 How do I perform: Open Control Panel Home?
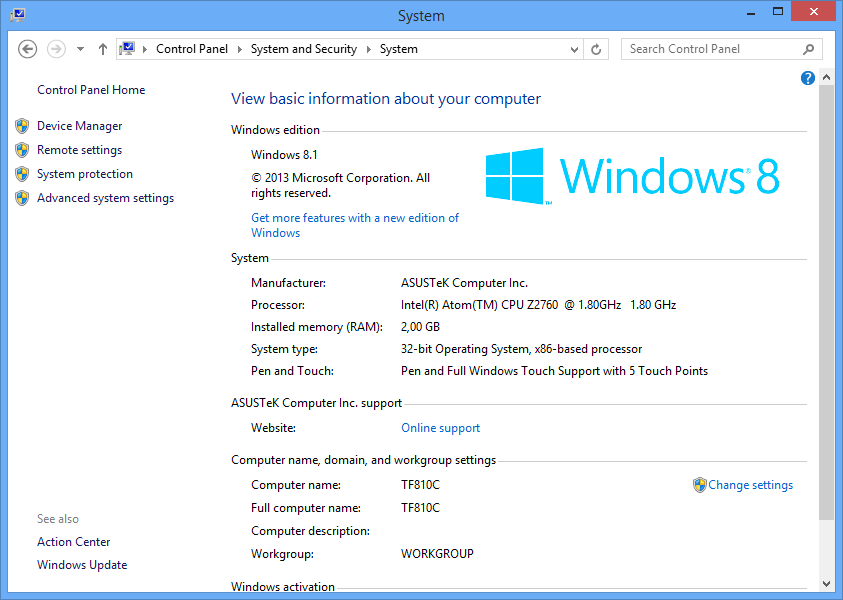(x=91, y=90)
